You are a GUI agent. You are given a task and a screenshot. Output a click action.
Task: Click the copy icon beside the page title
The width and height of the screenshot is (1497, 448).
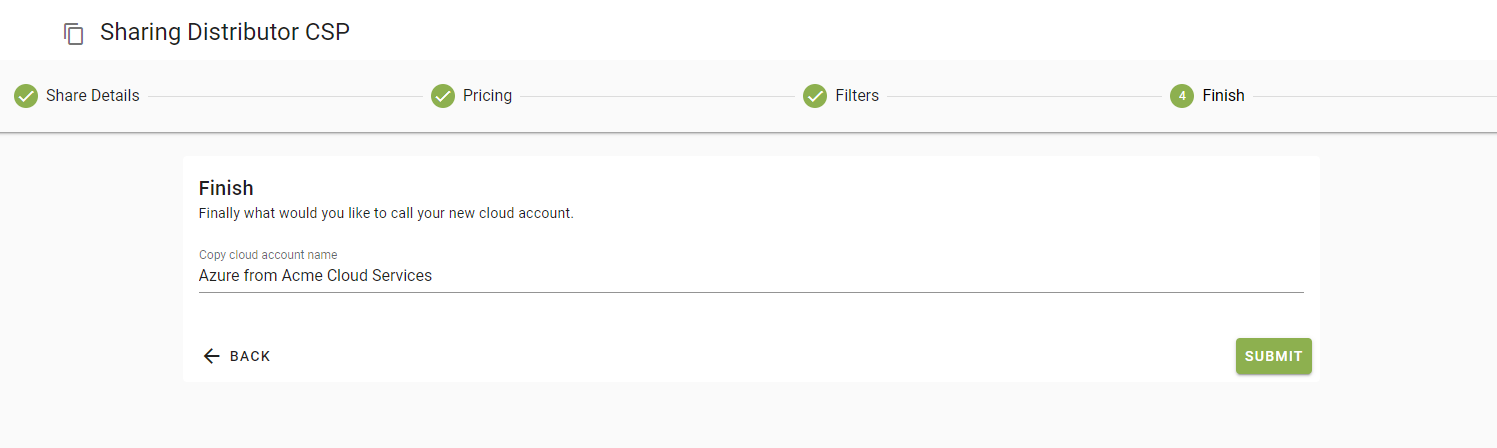(x=73, y=33)
